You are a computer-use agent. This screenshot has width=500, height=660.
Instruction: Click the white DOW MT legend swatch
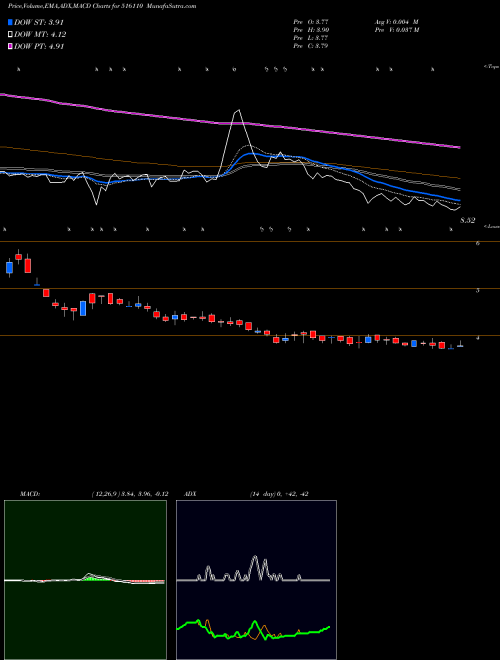[10, 35]
